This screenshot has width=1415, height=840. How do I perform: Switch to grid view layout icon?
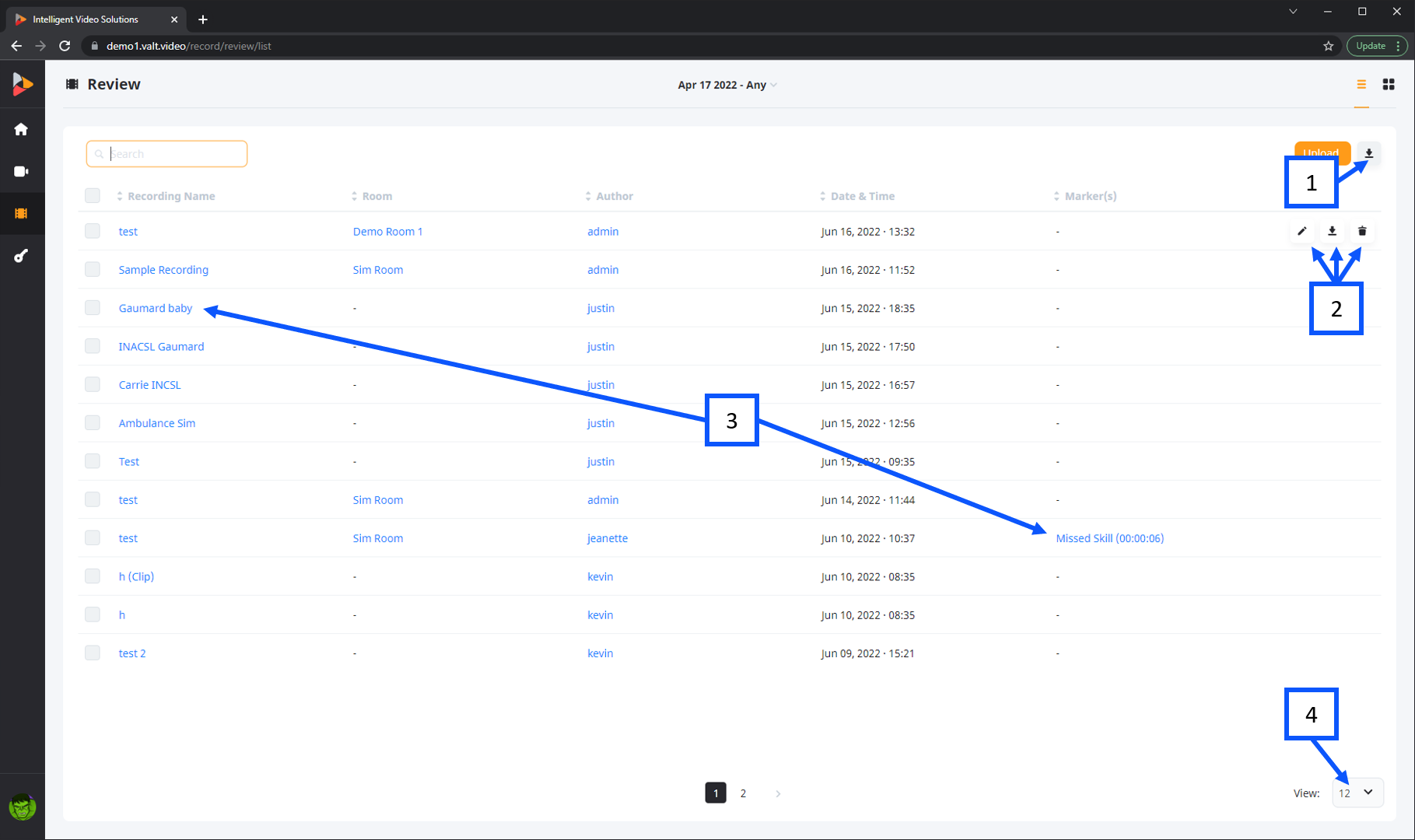coord(1389,84)
